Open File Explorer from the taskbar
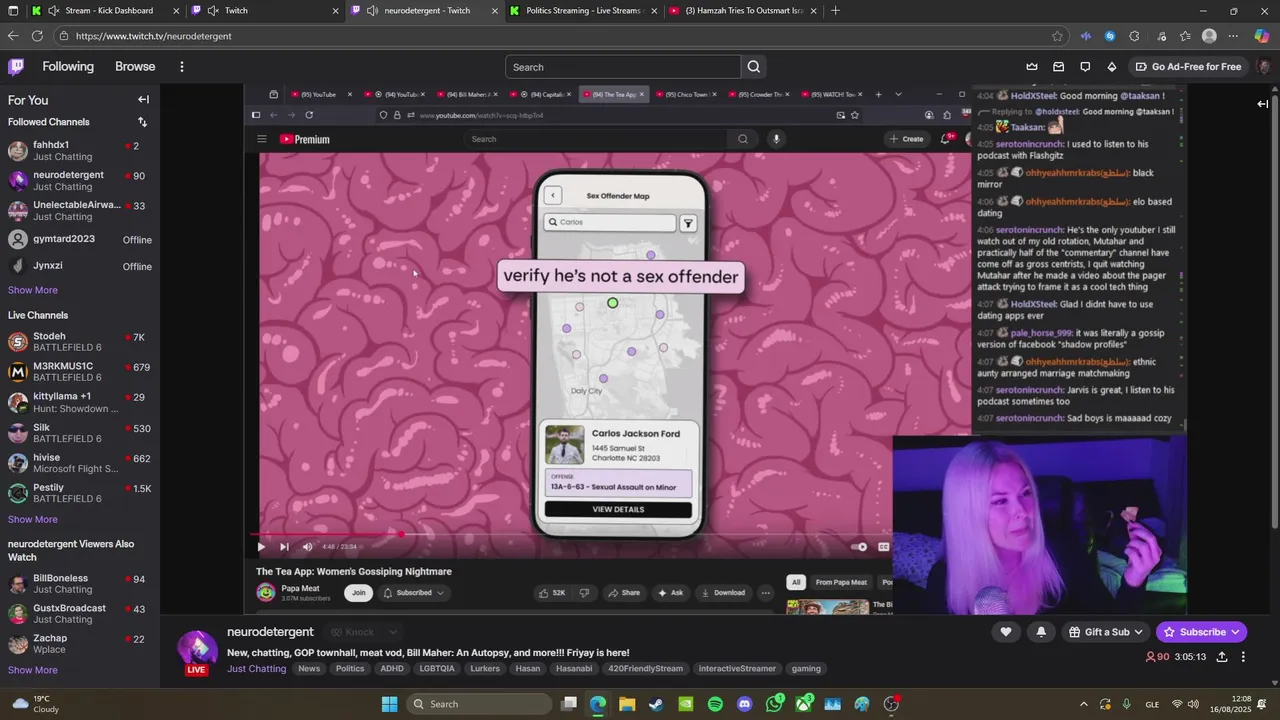Screen dimensions: 1280x720 tap(627, 704)
